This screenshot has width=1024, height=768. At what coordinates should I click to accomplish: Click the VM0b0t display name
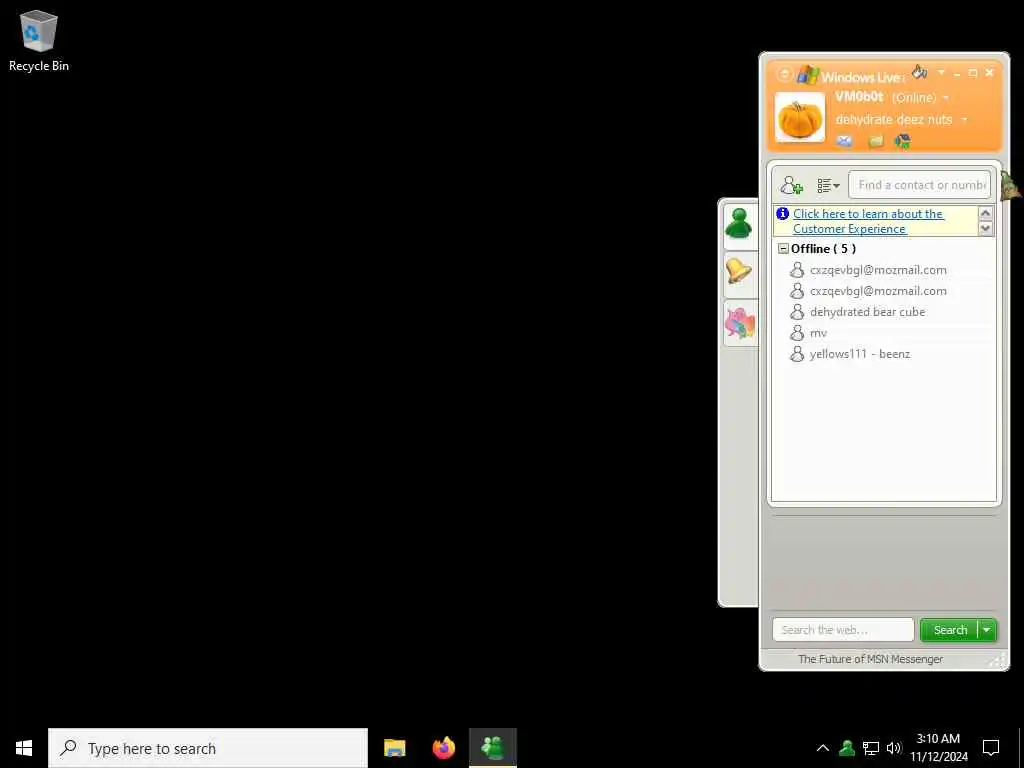coord(859,97)
